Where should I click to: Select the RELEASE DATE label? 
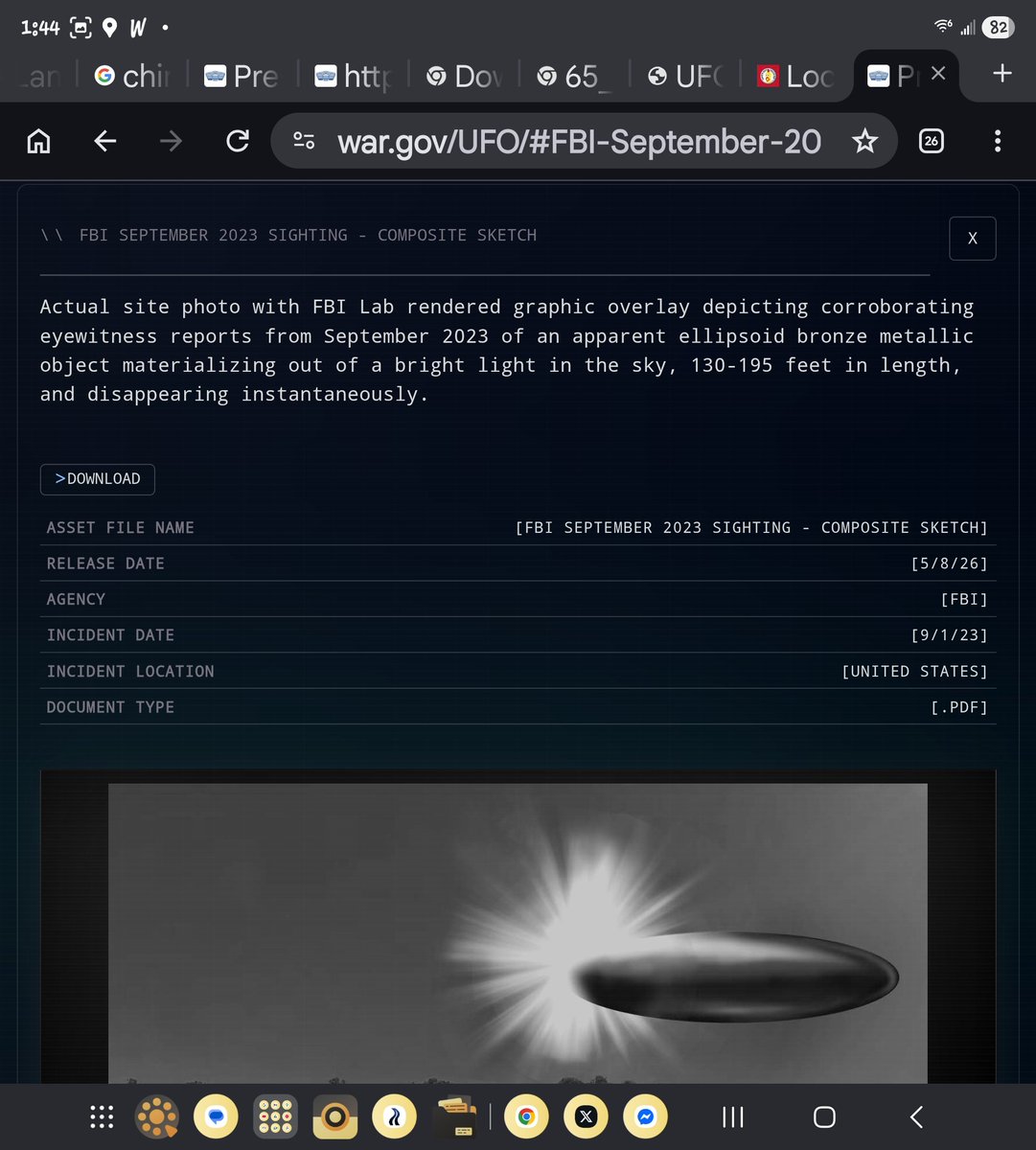point(105,563)
